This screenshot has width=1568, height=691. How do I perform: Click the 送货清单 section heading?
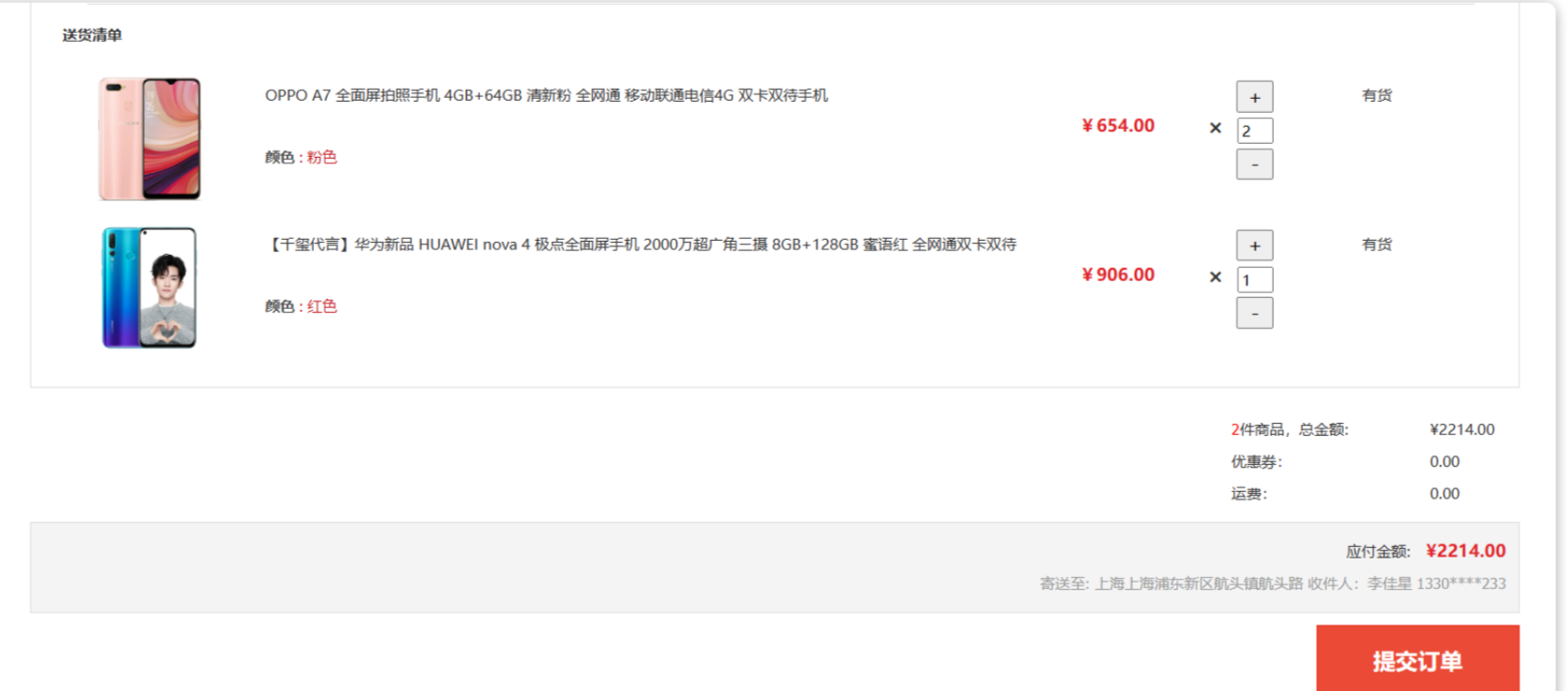(x=92, y=35)
